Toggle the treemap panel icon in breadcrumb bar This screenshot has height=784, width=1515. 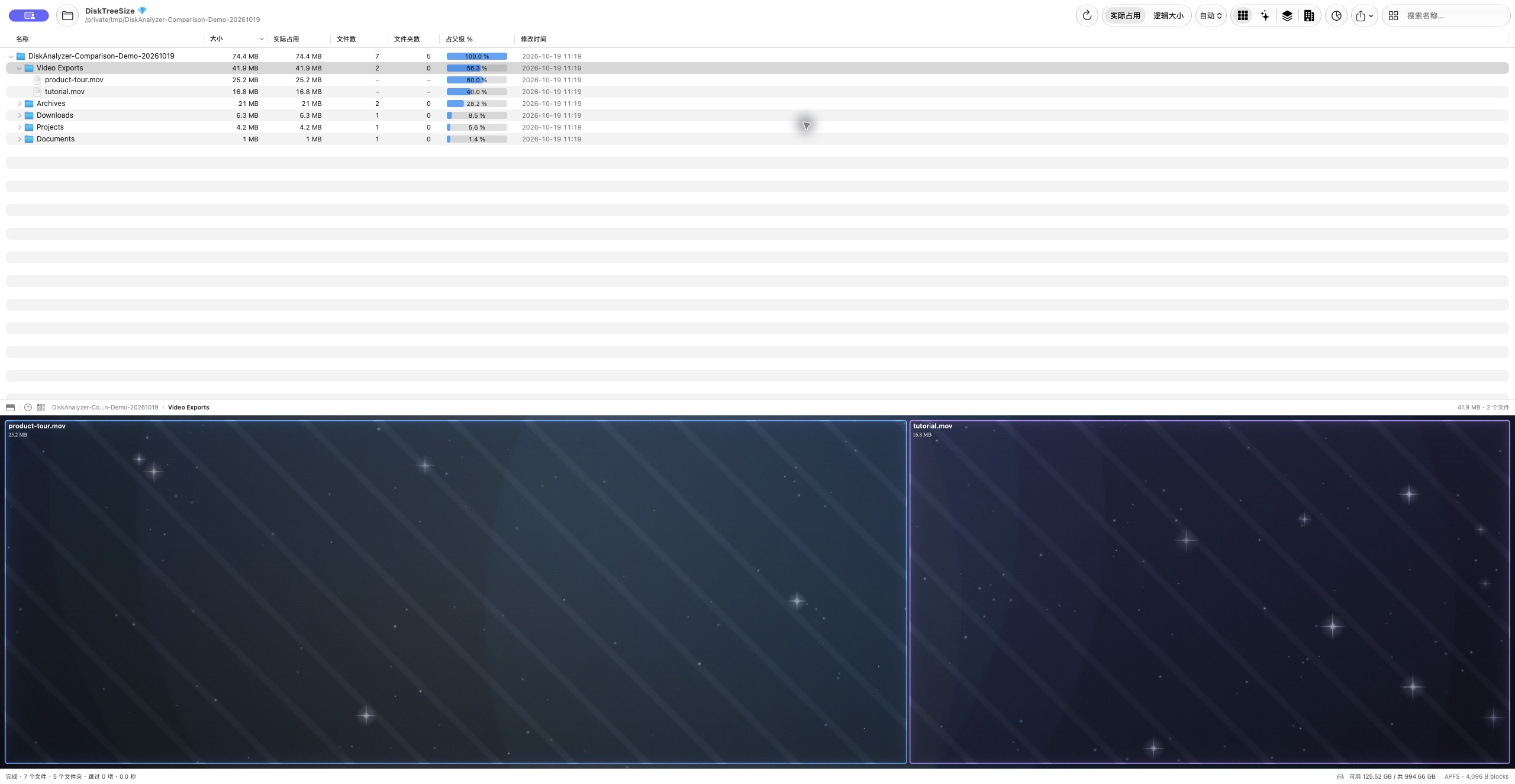coord(10,408)
